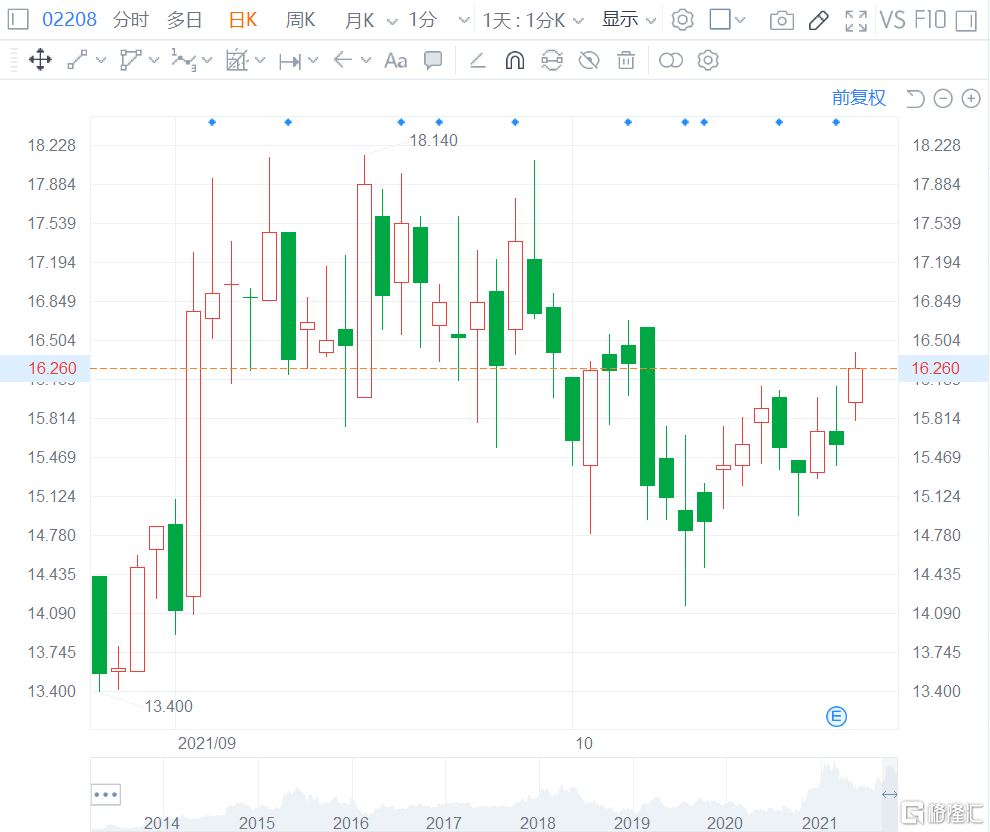The height and width of the screenshot is (832, 990).
Task: Click the blue E event marker
Action: click(837, 716)
